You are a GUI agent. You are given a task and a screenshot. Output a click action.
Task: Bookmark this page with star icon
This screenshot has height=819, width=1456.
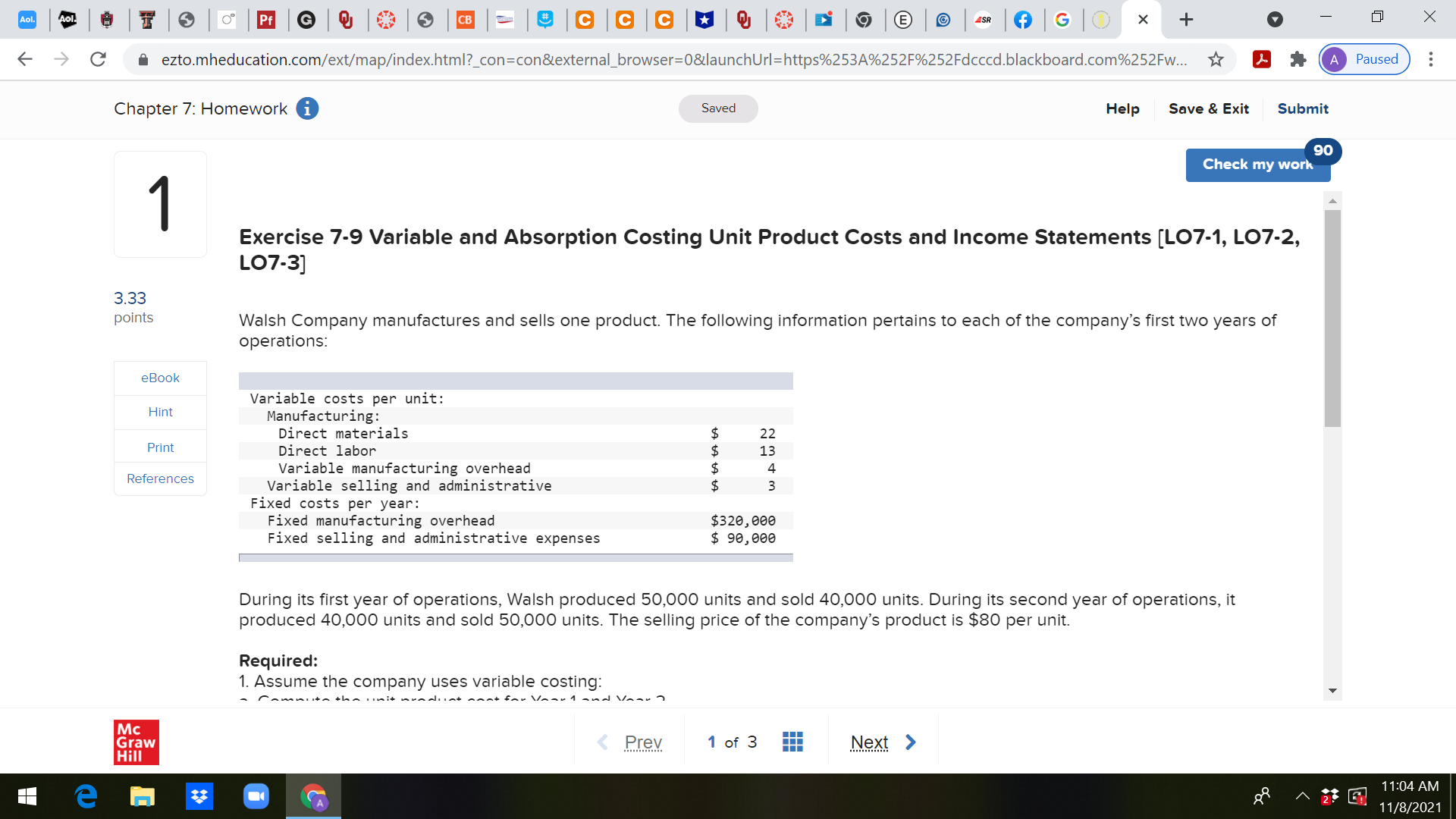[x=1216, y=59]
